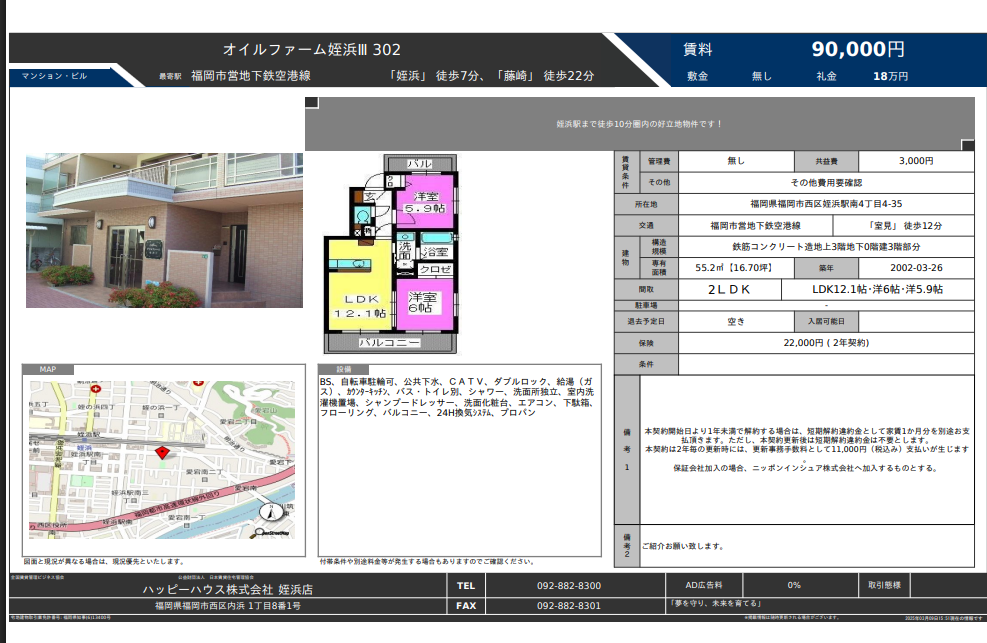Click the gray banner text about 姪浜駅
The width and height of the screenshot is (987, 643).
pos(639,124)
